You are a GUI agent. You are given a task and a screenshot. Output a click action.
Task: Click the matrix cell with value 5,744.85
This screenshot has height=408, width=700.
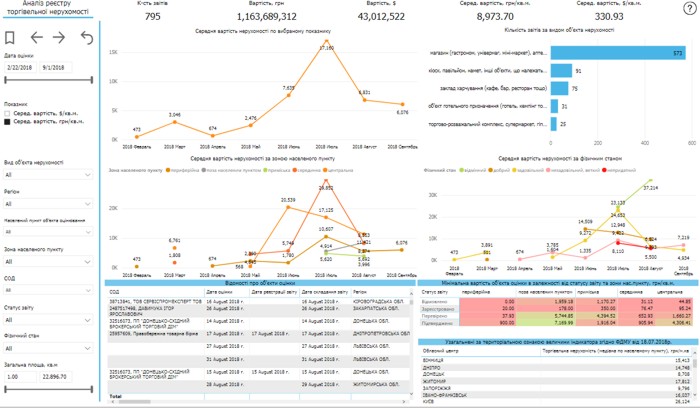click(x=544, y=316)
